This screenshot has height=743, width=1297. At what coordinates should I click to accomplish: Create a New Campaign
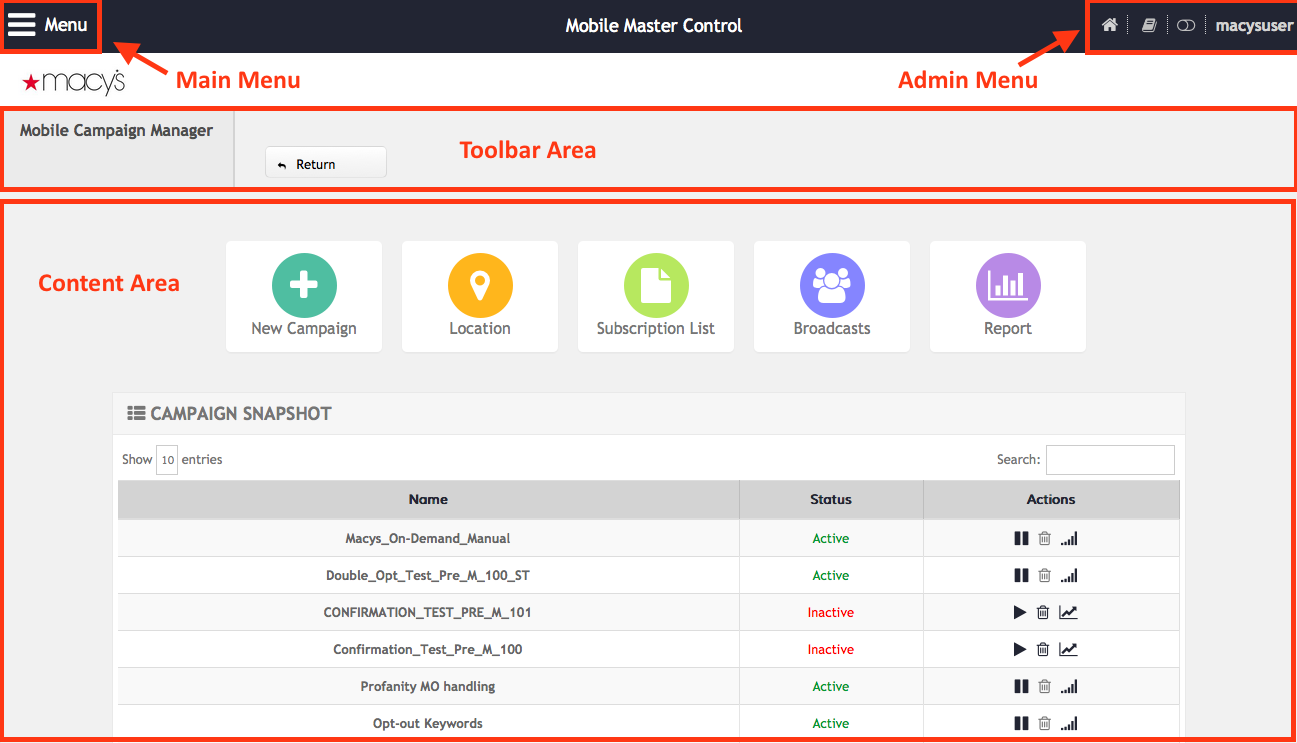coord(304,296)
